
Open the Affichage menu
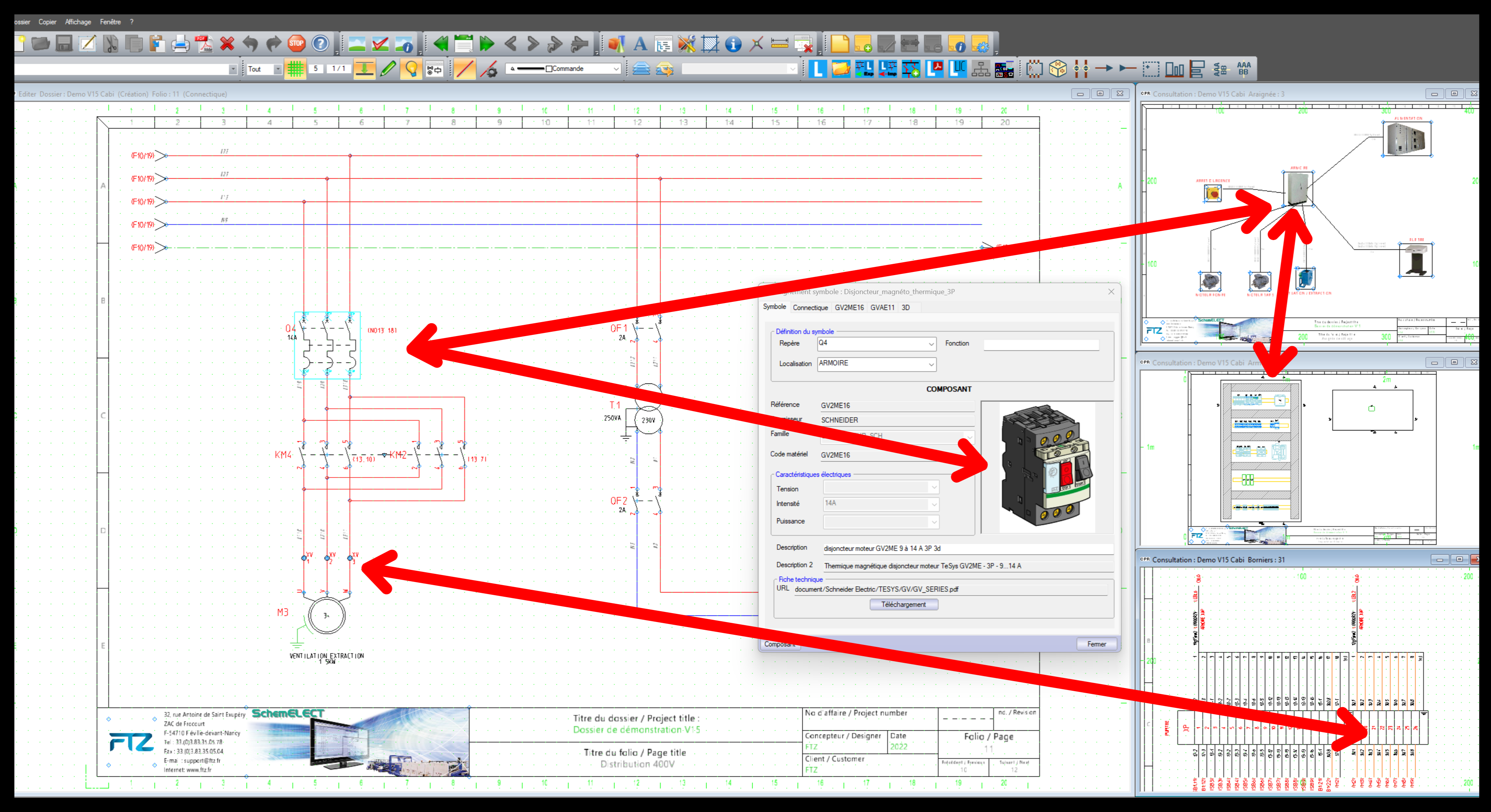click(x=78, y=22)
